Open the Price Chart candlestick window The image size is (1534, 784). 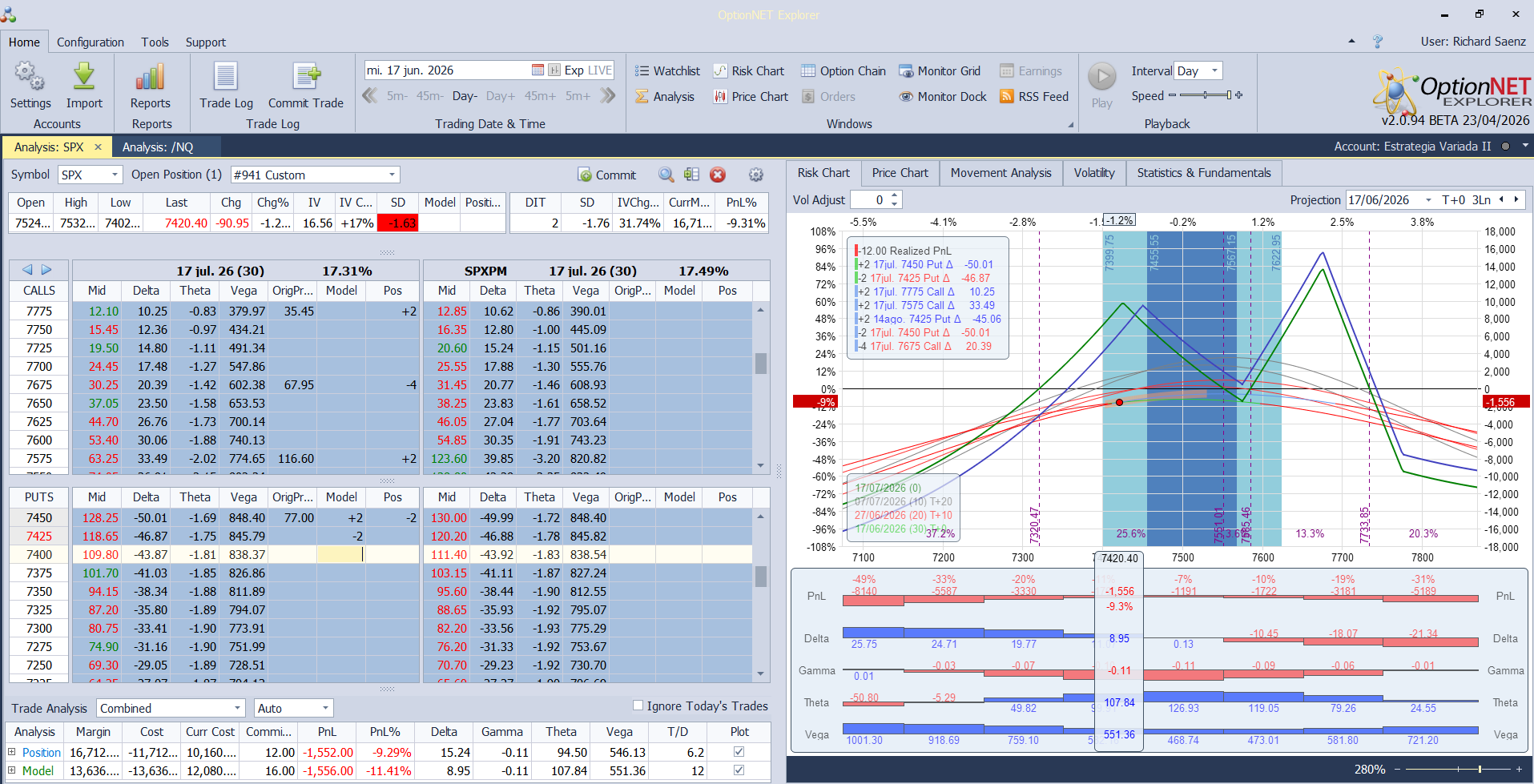751,96
